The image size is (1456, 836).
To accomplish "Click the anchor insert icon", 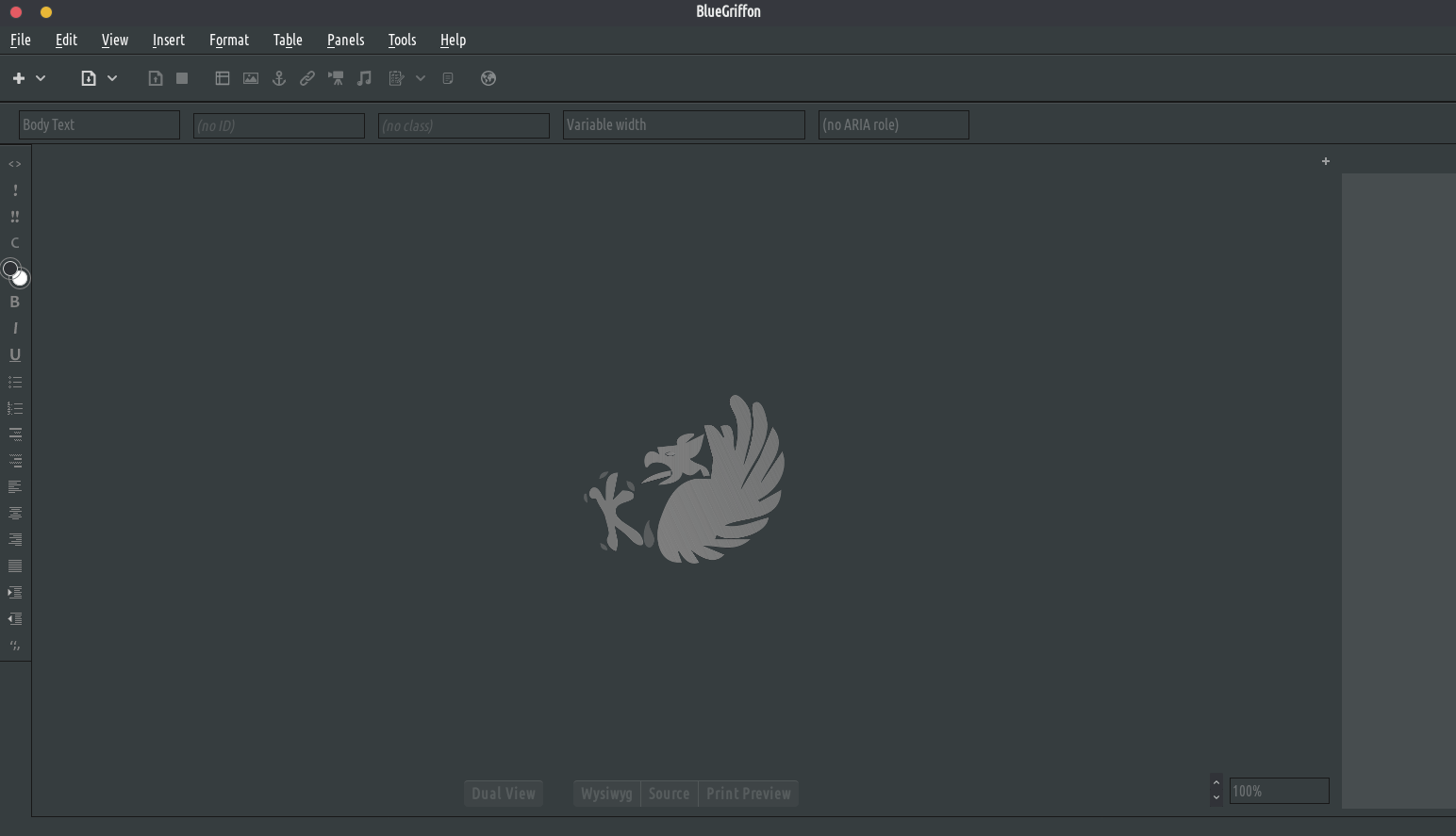I will point(279,79).
